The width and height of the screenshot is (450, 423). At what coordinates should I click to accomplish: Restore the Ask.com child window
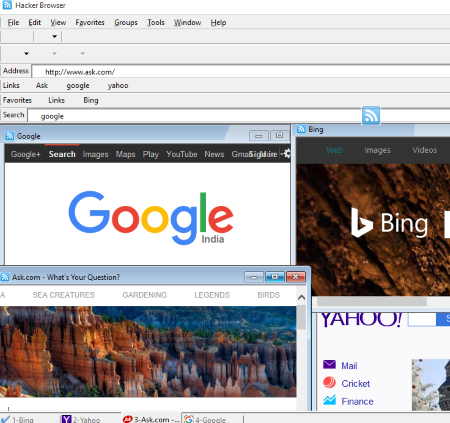275,277
